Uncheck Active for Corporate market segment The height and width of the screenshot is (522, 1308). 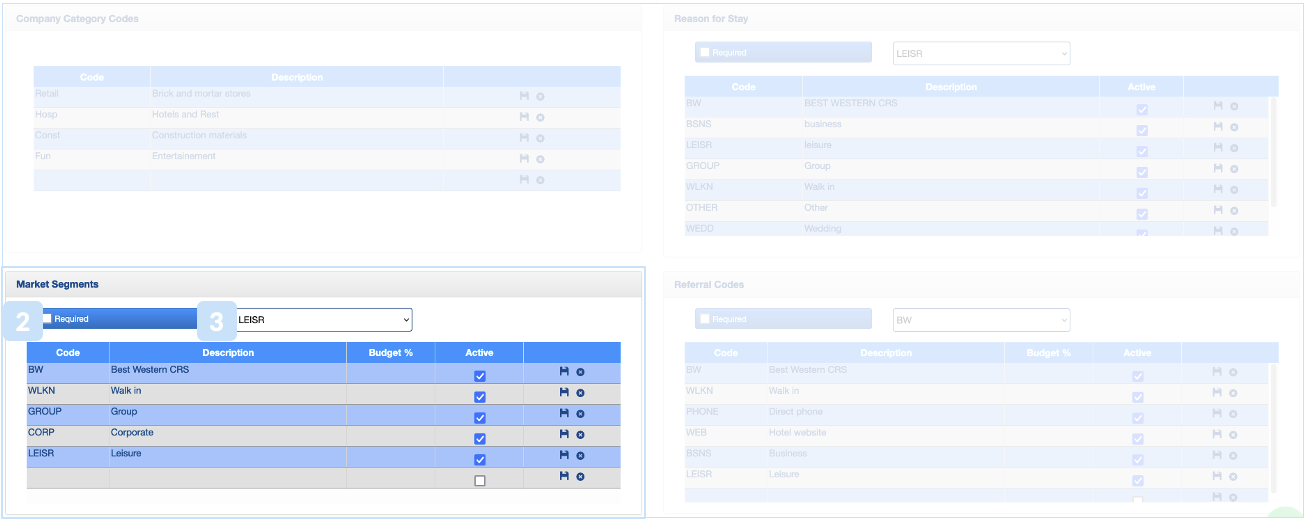coord(480,439)
